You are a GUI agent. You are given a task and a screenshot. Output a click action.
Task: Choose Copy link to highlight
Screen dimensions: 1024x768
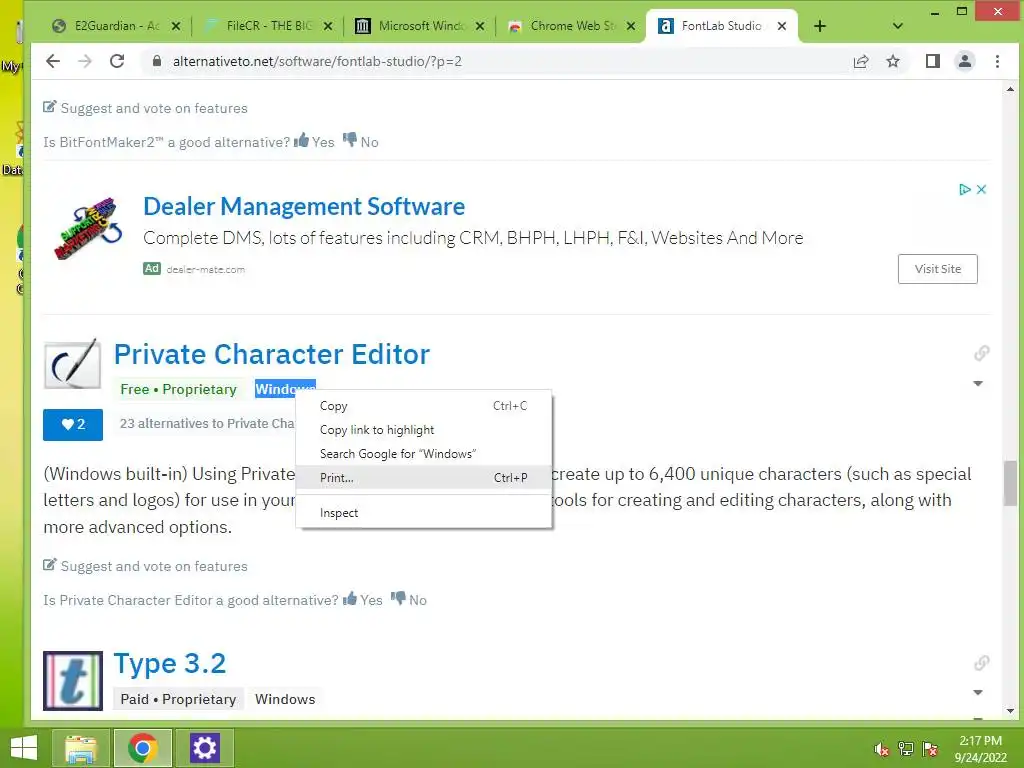(423, 430)
